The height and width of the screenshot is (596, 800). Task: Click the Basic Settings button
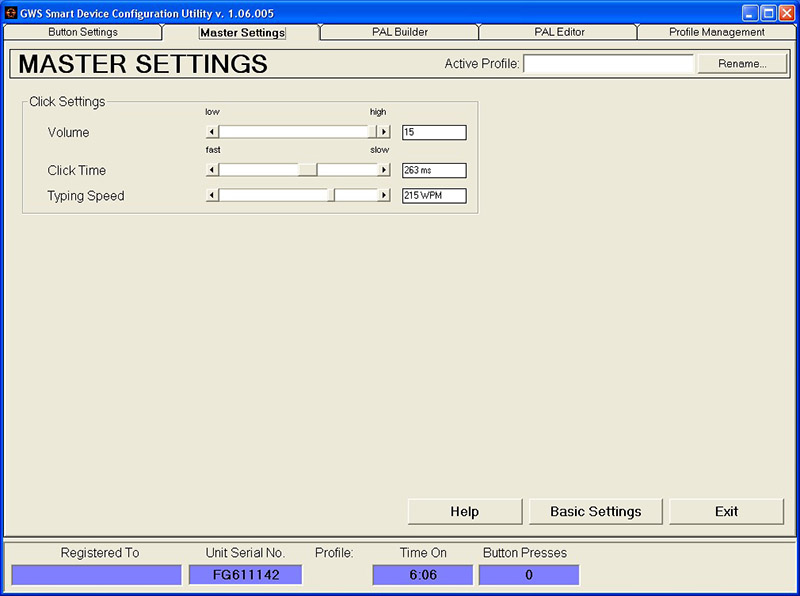click(x=595, y=511)
